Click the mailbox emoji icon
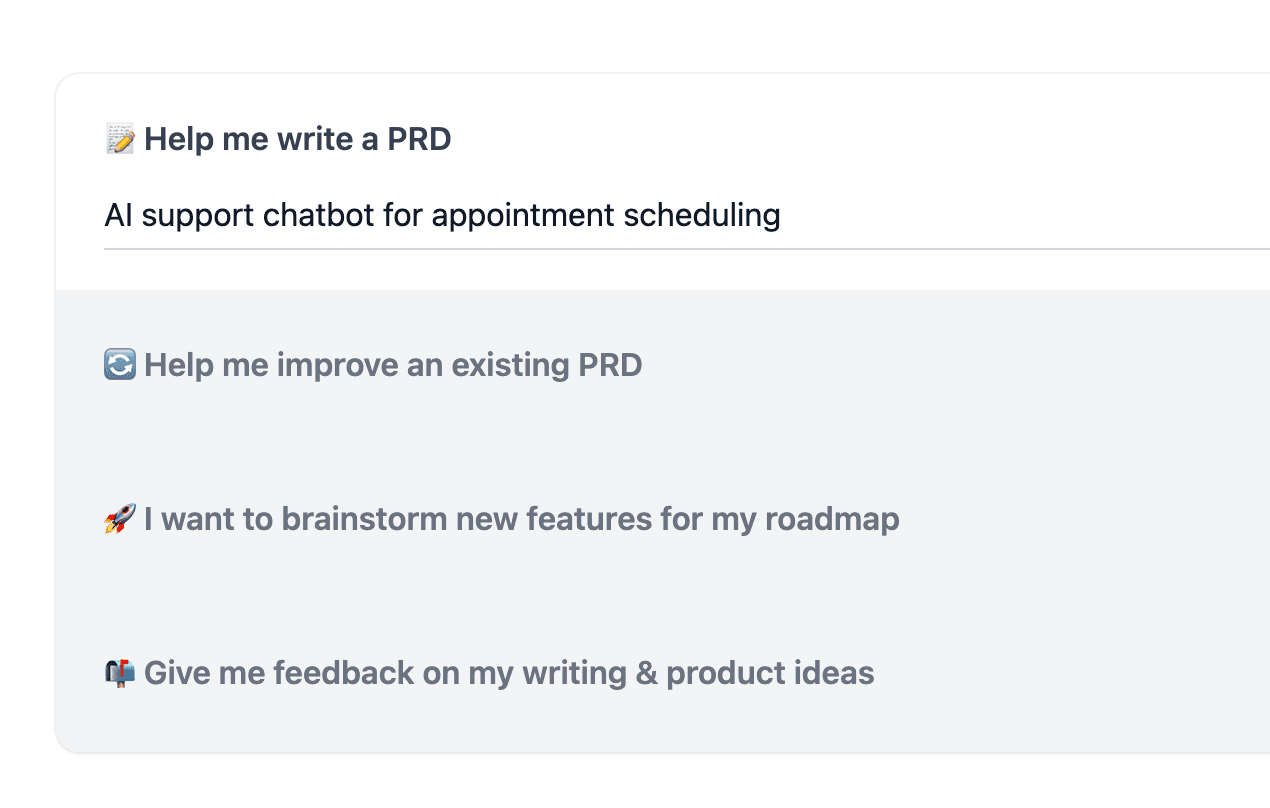This screenshot has width=1270, height=808. point(120,673)
